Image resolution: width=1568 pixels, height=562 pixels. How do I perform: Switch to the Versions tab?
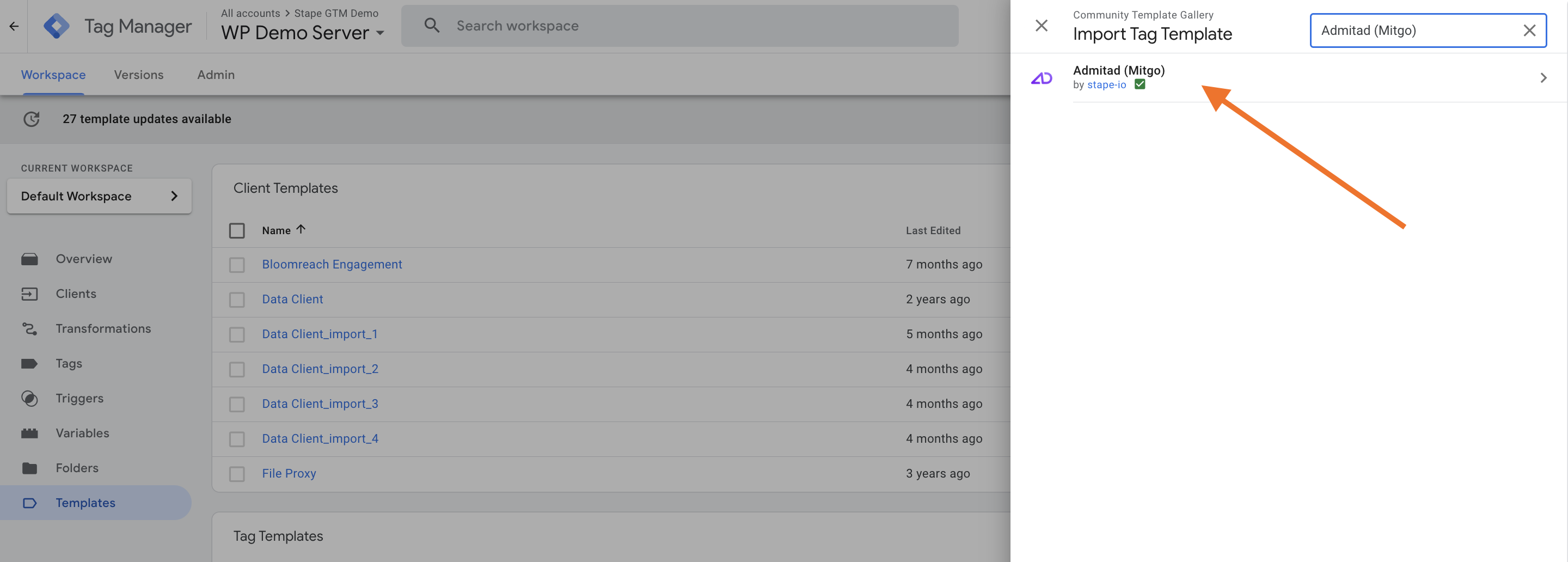[139, 74]
